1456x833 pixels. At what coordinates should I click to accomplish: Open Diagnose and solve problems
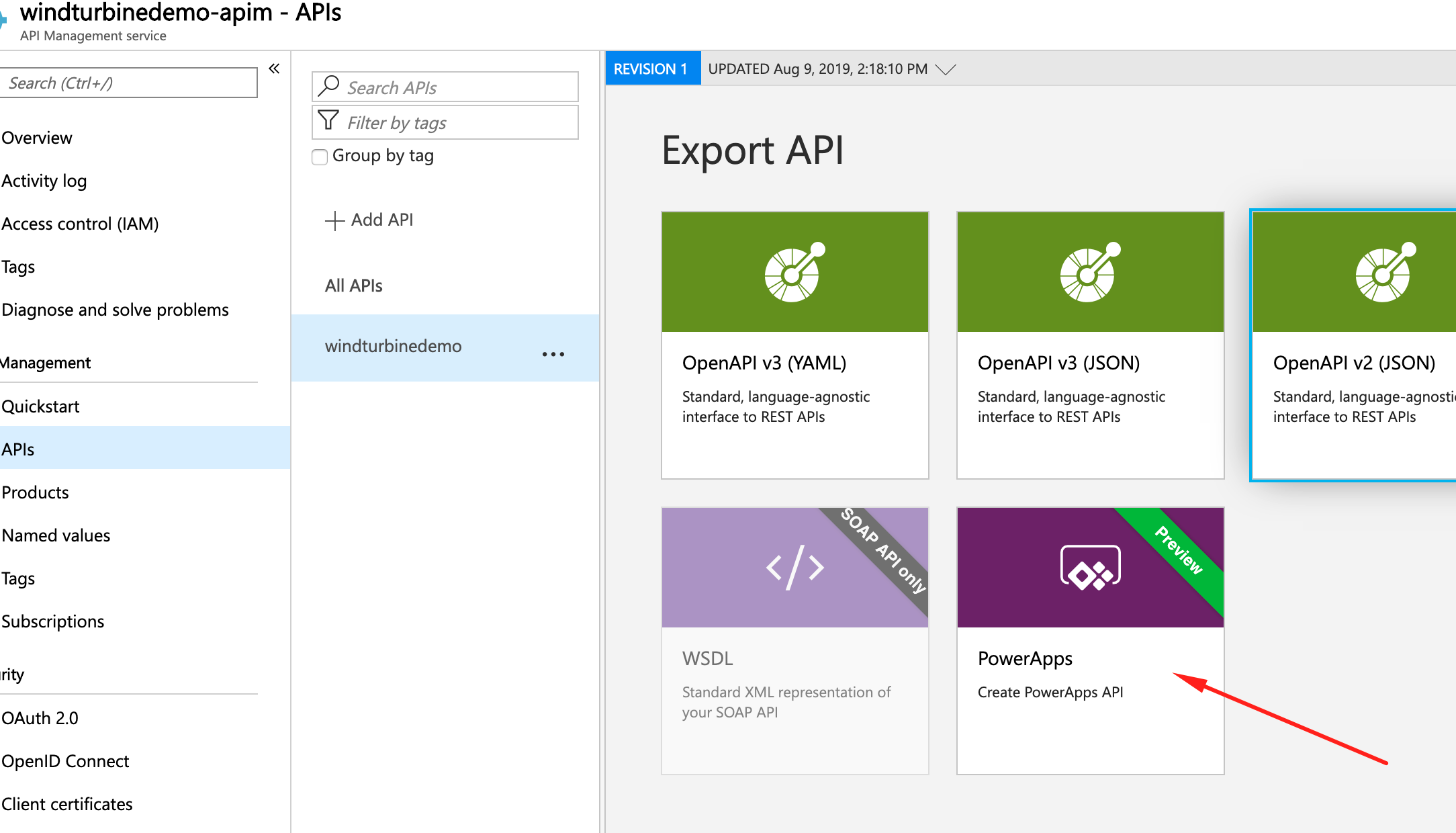[115, 310]
